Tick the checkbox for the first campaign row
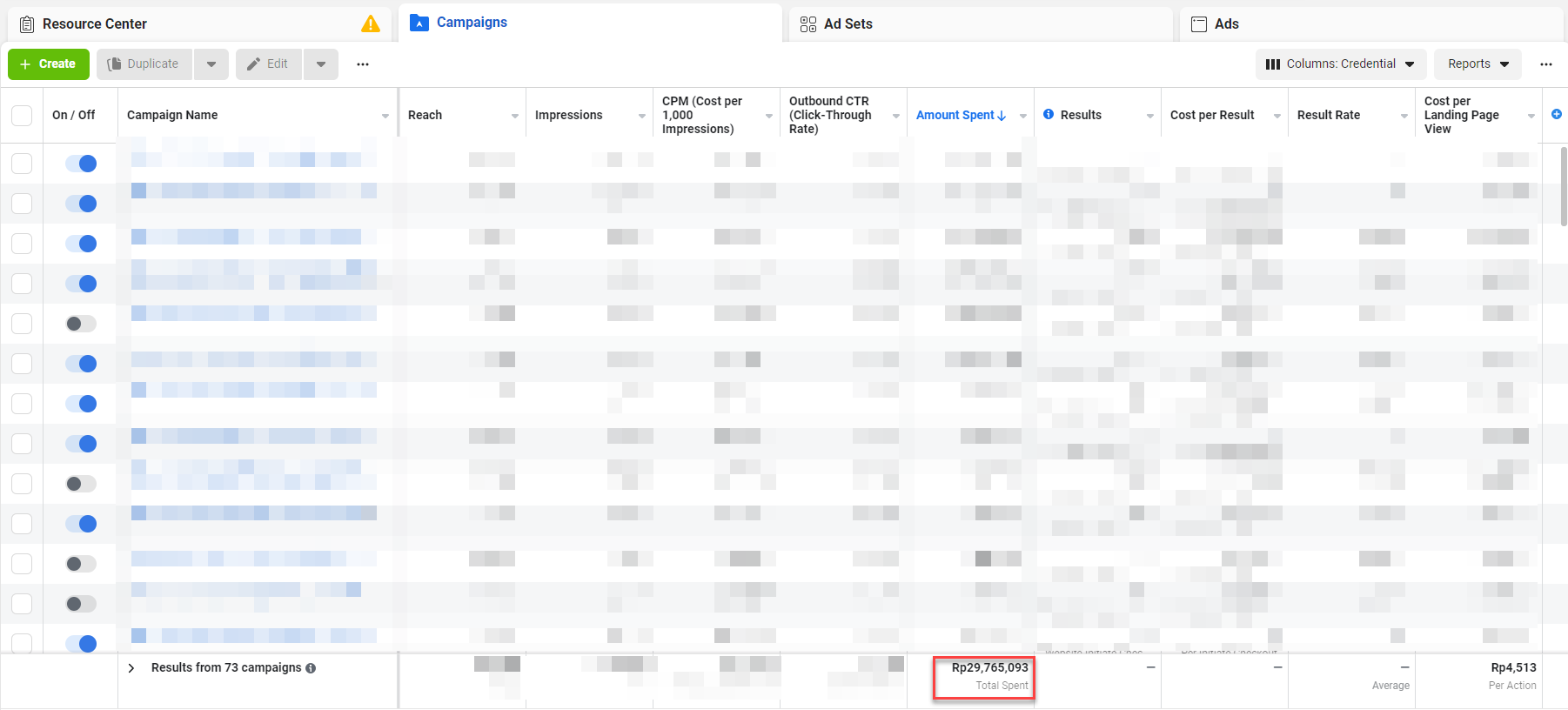Image resolution: width=1568 pixels, height=710 pixels. coord(22,164)
